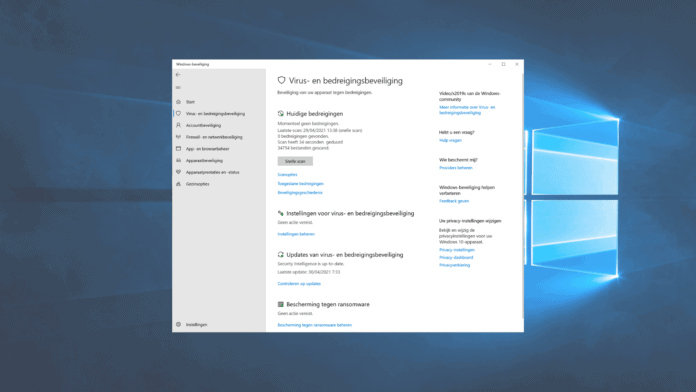Click the Start home icon in sidebar
Screen dimensions: 696x392
178,102
